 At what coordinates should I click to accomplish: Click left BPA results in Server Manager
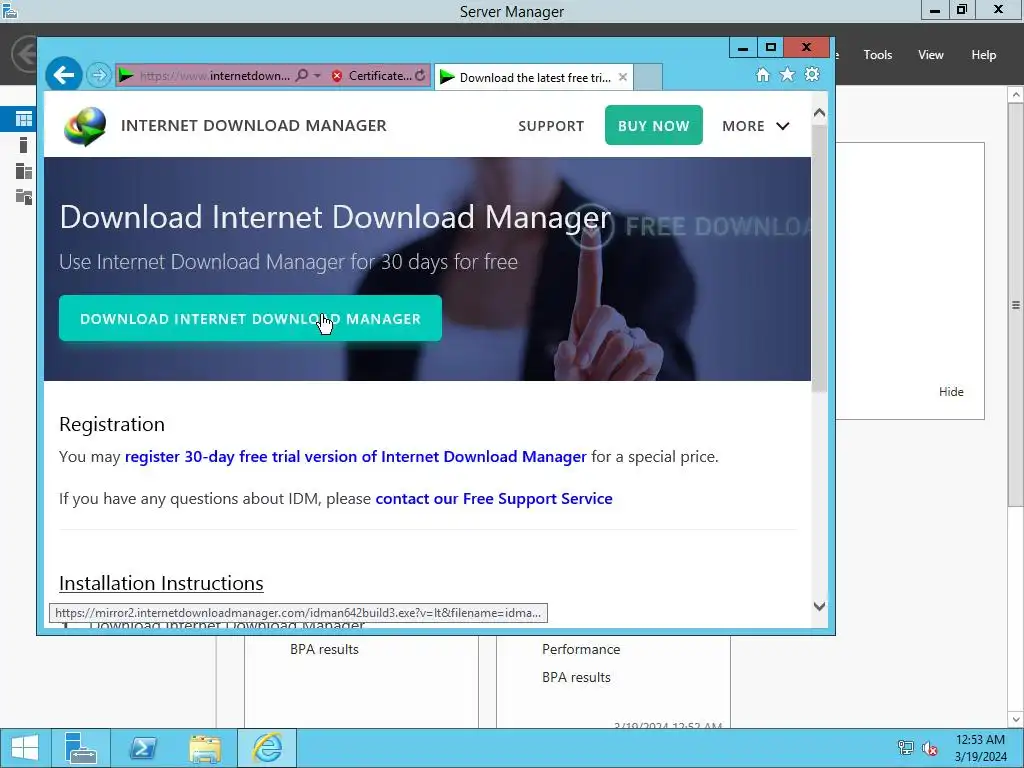(x=324, y=649)
